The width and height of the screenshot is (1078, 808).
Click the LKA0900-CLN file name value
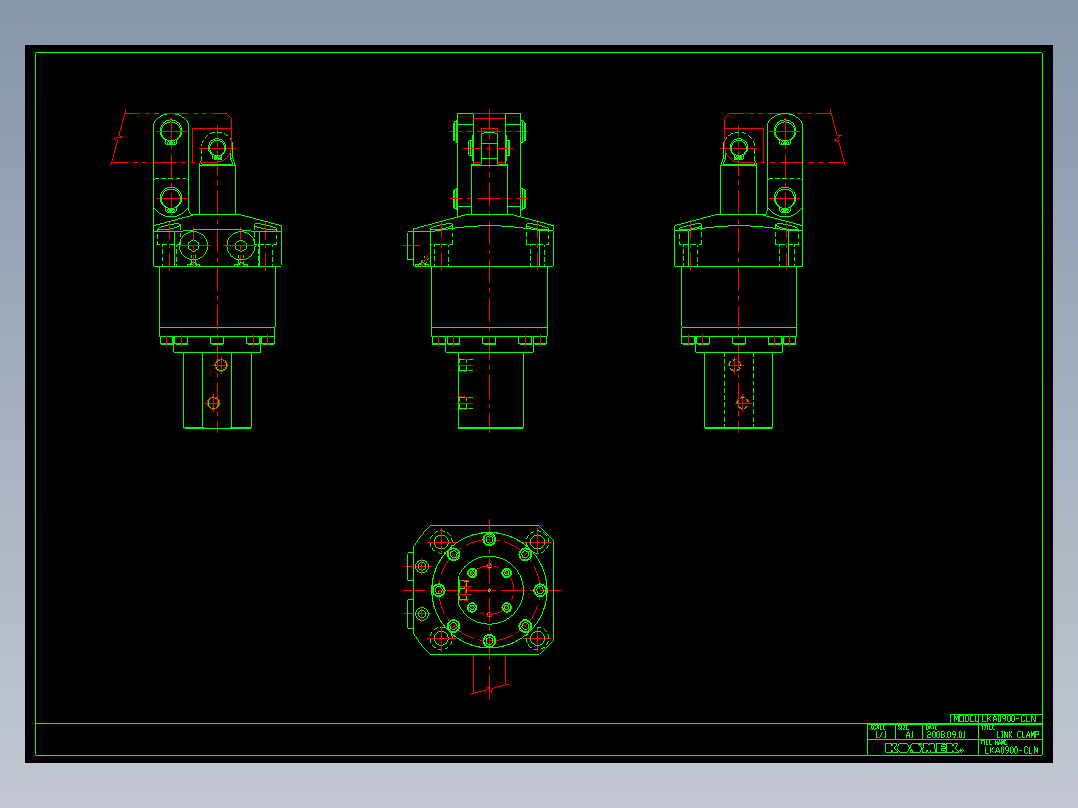[x=1011, y=750]
